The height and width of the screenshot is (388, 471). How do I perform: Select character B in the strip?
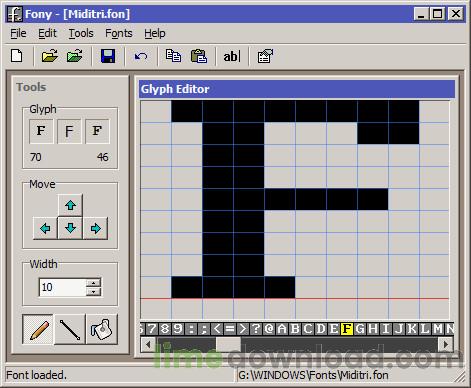coord(295,329)
